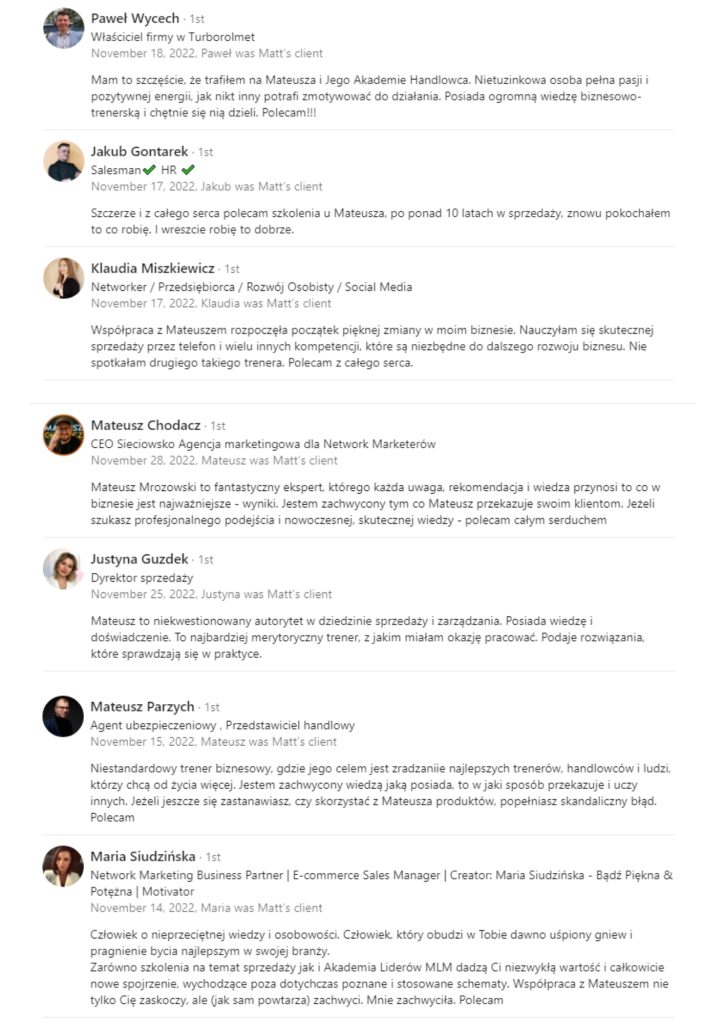This screenshot has height=1024, width=724.
Task: Click the Mateusz Chodacz name link
Action: 145,425
